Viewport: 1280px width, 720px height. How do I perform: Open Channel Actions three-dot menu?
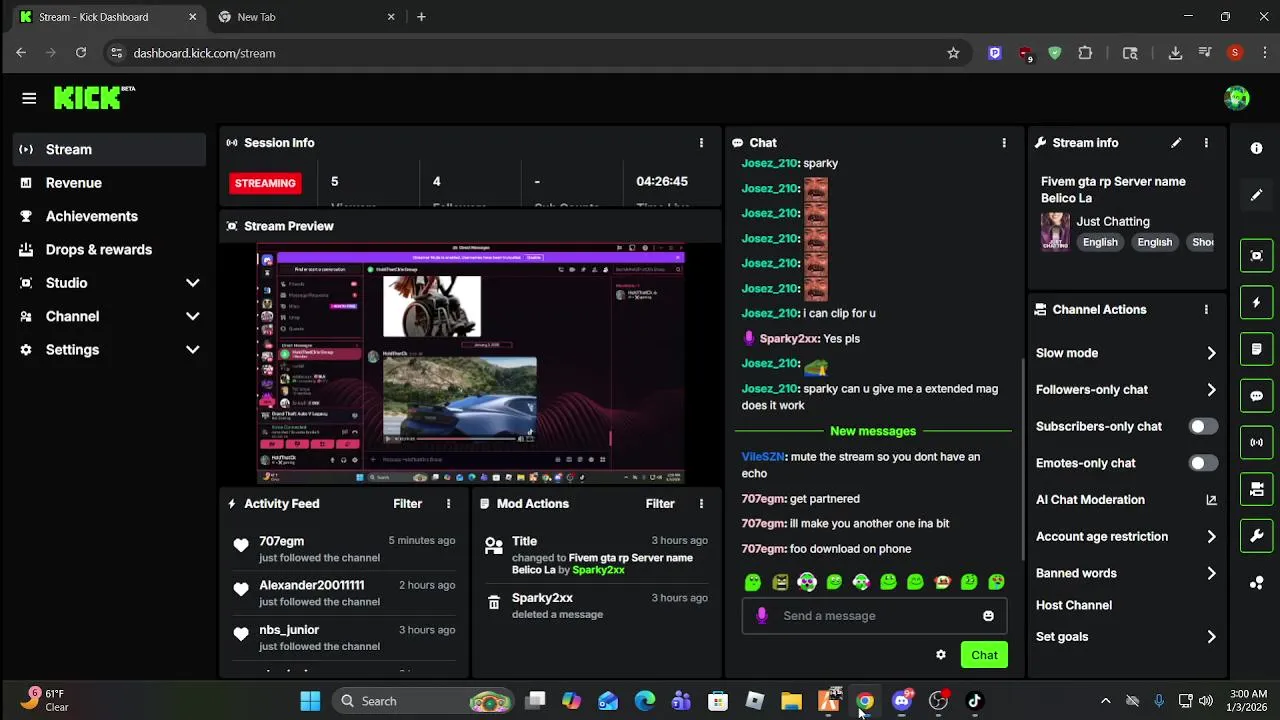[1206, 310]
